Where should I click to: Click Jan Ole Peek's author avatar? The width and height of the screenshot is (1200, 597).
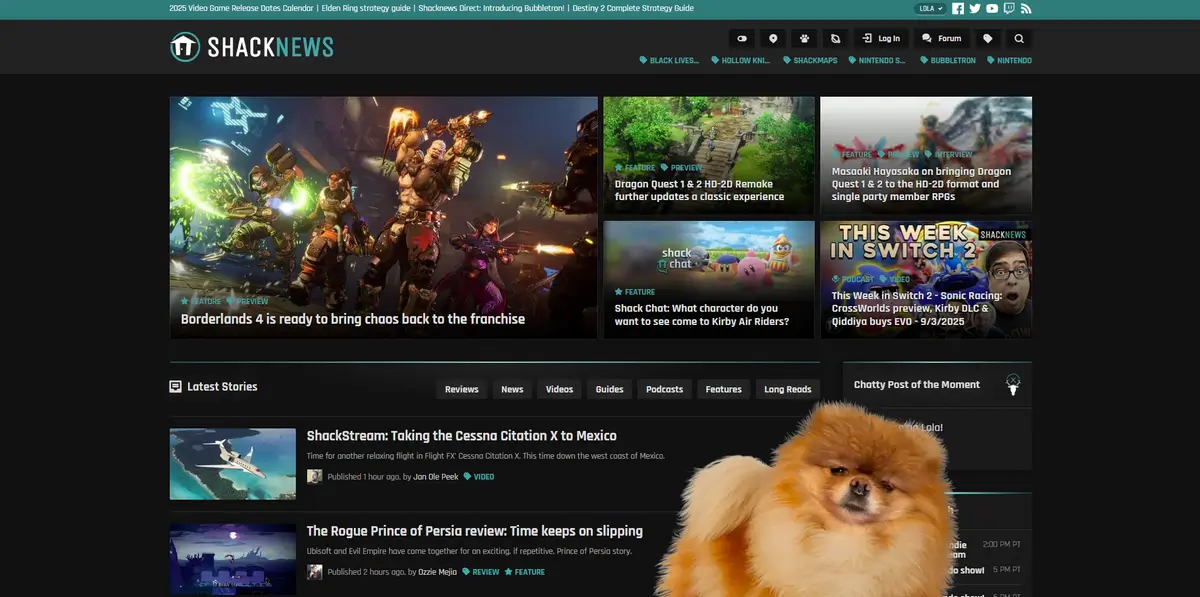pos(314,477)
